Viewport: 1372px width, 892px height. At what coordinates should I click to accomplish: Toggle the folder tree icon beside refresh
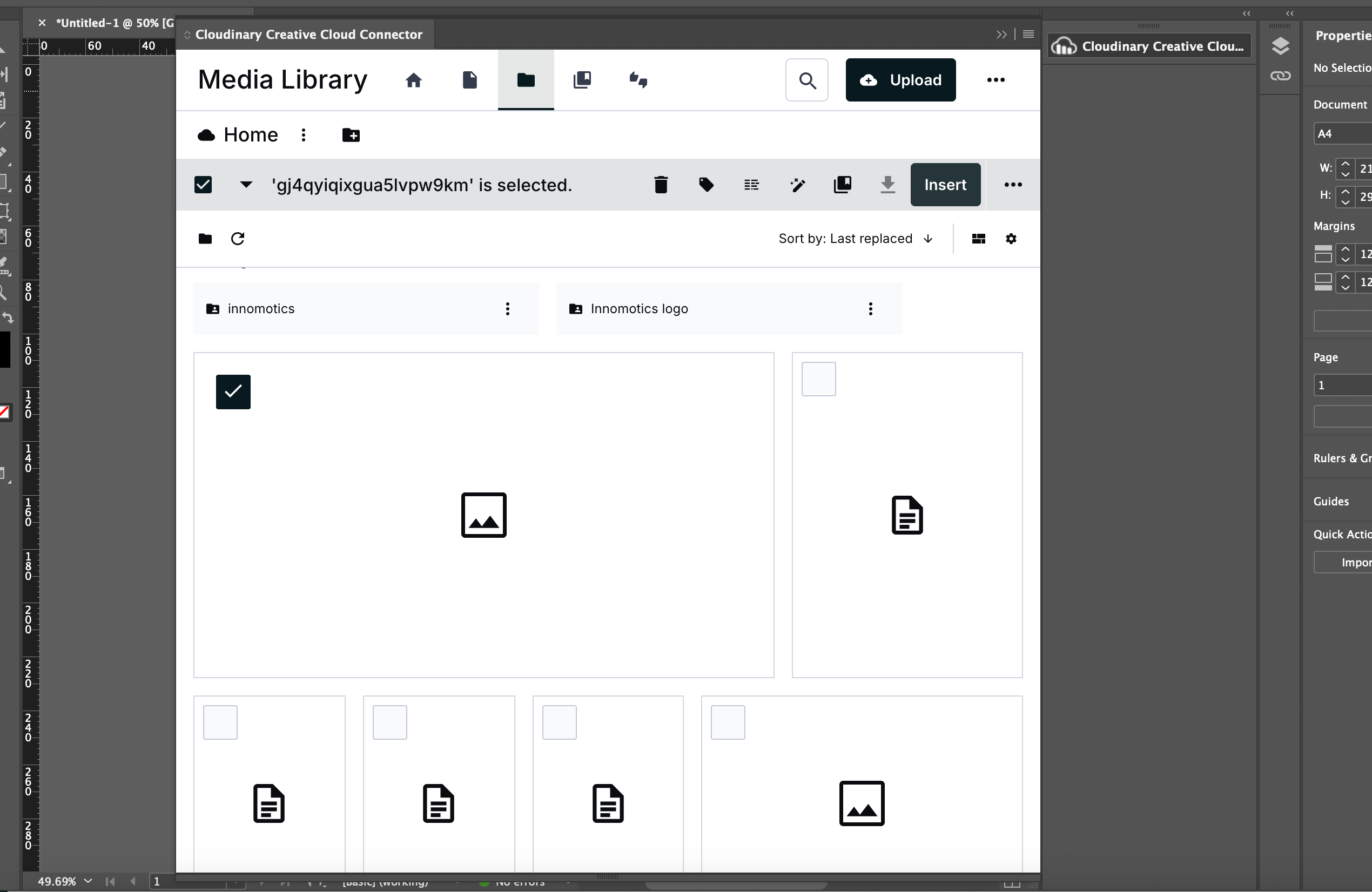[x=205, y=239]
